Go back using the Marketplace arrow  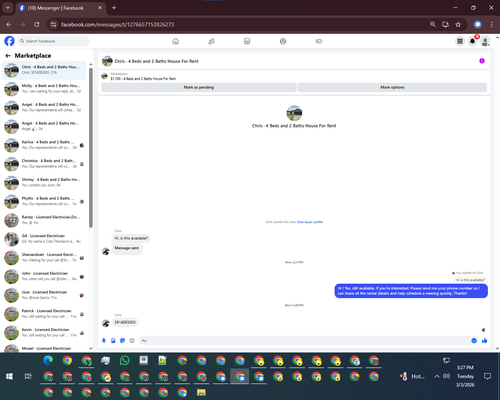coord(8,56)
